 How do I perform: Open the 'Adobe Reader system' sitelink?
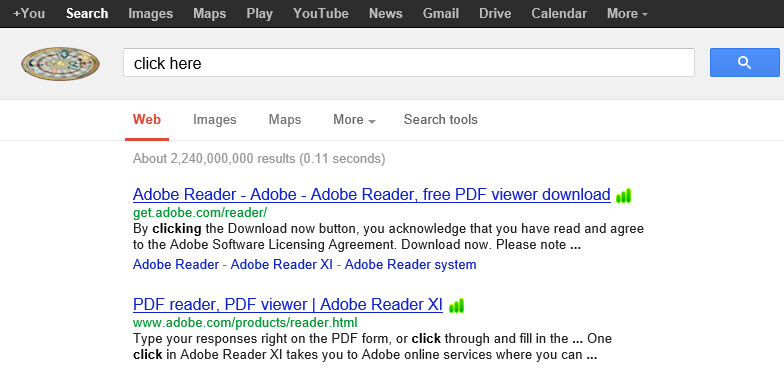click(x=410, y=264)
